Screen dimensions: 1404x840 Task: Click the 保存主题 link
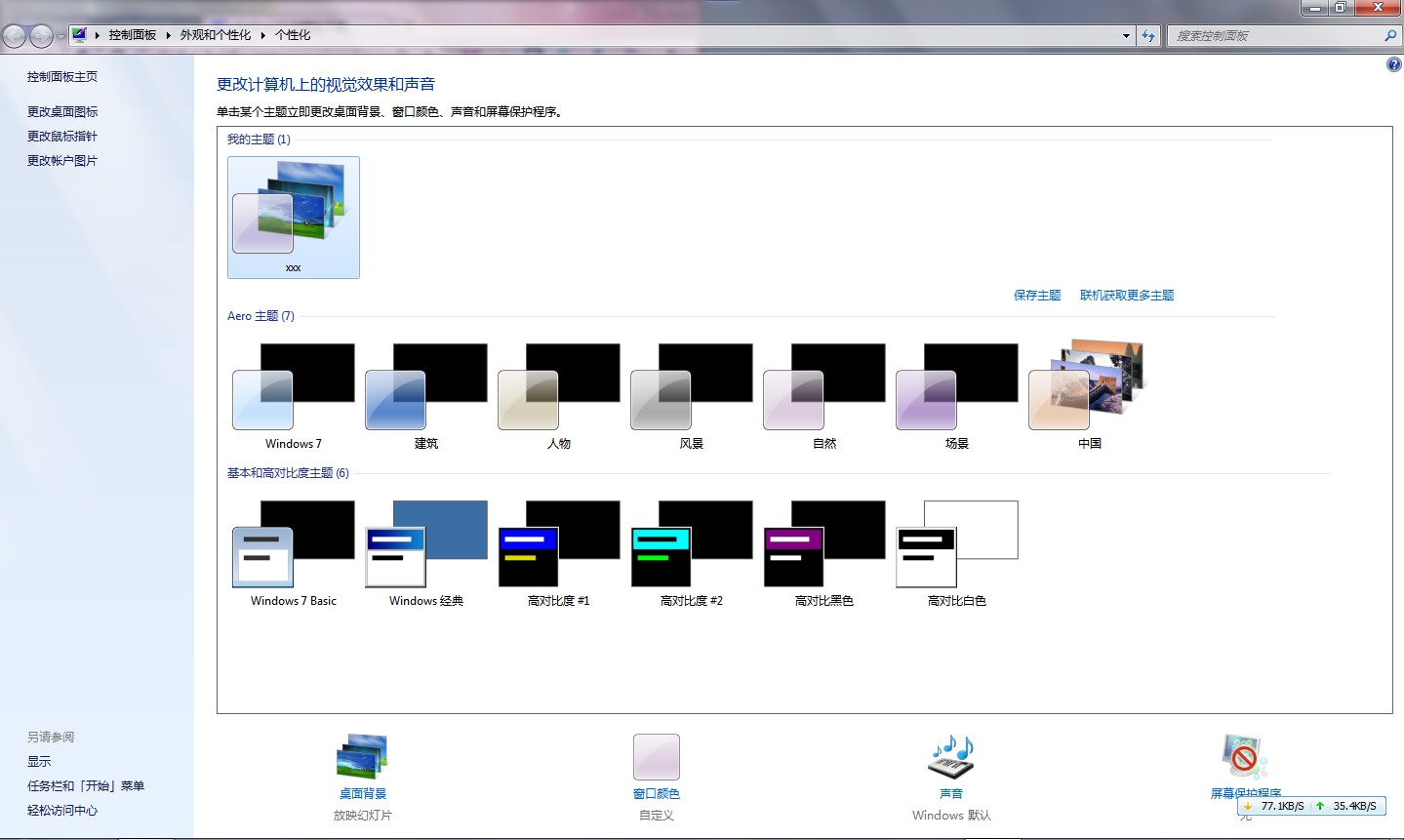click(x=1037, y=296)
